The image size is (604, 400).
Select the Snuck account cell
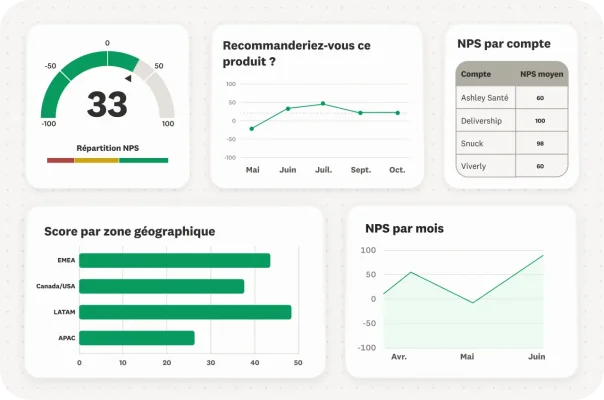point(486,143)
